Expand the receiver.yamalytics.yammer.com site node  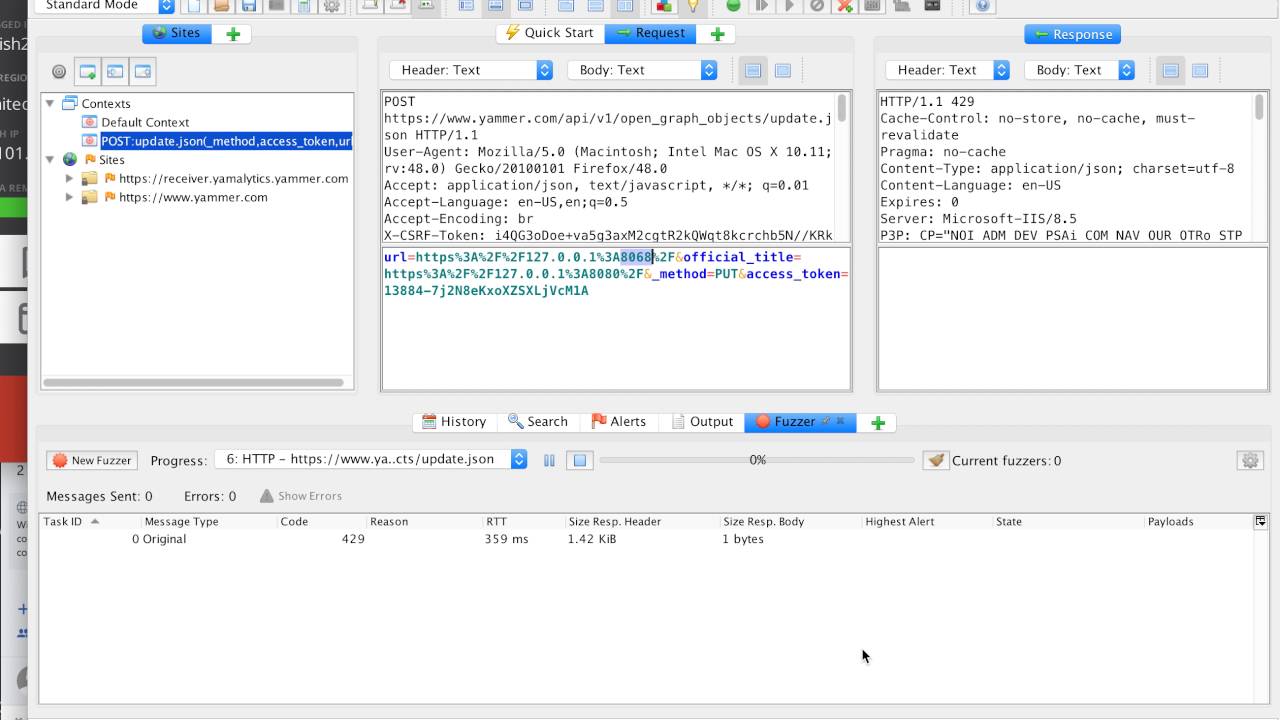(x=69, y=178)
